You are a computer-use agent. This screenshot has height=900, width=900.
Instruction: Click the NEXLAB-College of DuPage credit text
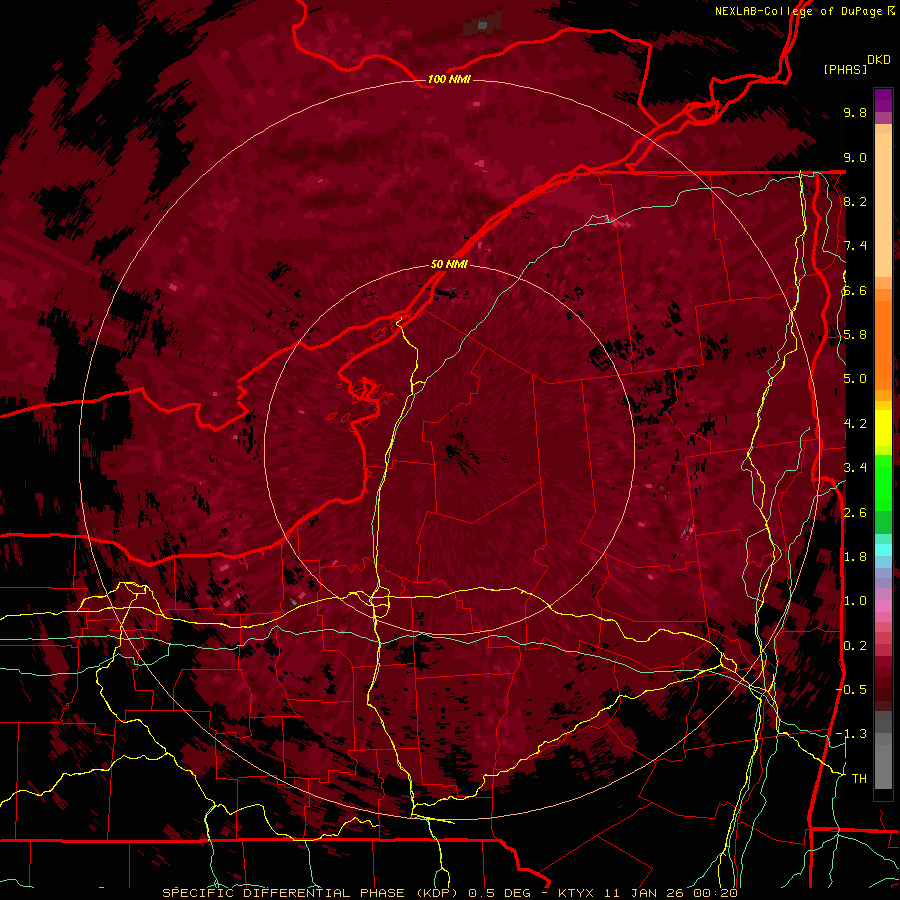pos(800,11)
